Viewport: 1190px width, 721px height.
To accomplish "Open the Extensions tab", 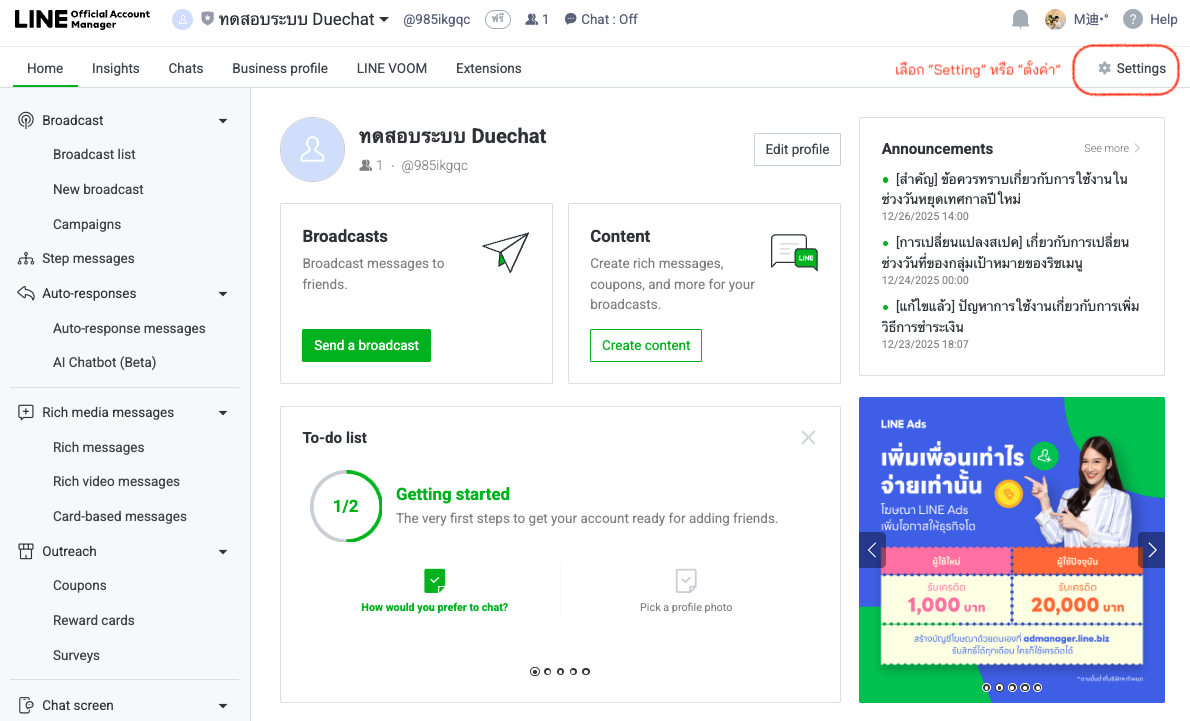I will (x=489, y=68).
